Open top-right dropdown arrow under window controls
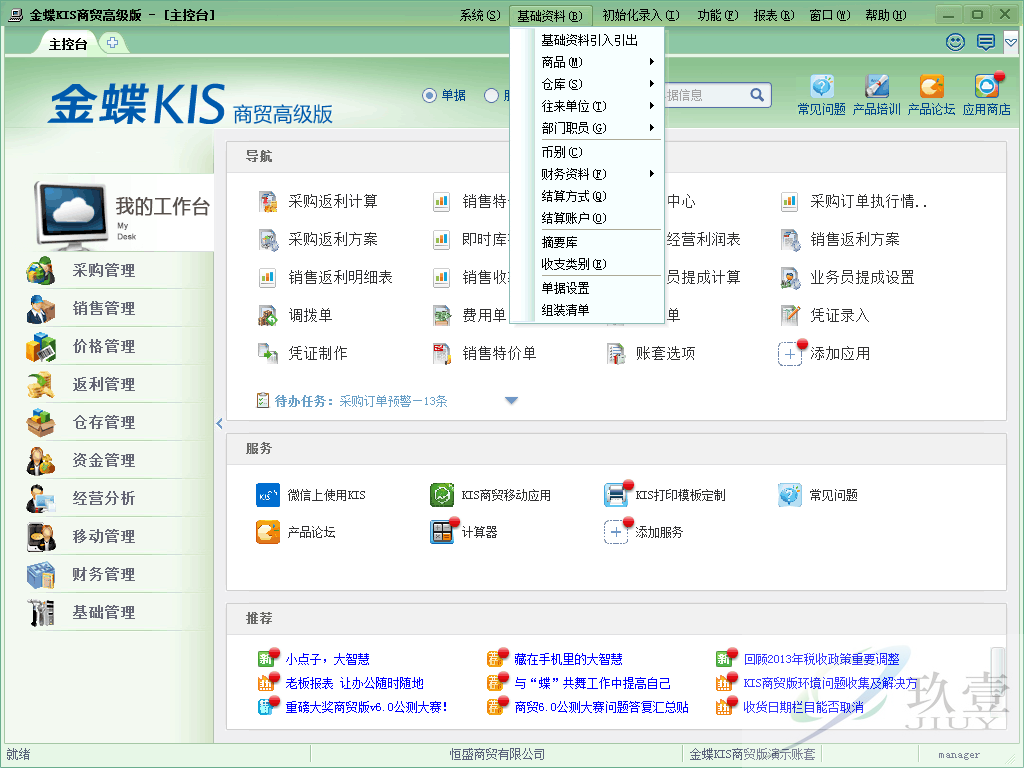This screenshot has width=1024, height=768. pyautogui.click(x=1011, y=42)
